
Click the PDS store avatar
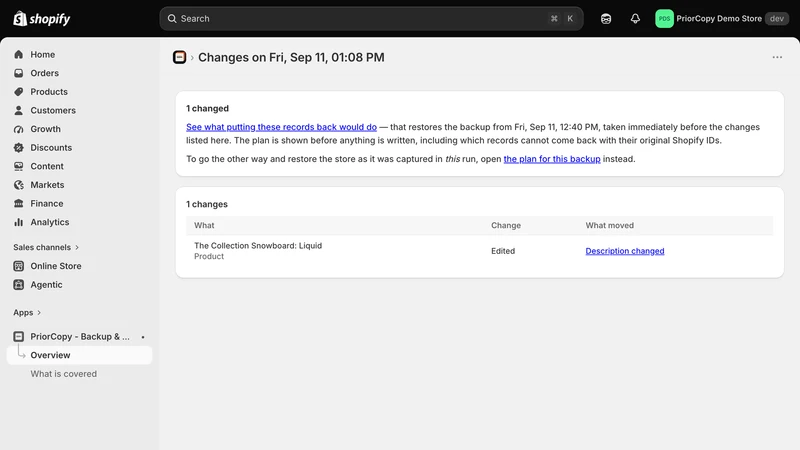pyautogui.click(x=664, y=19)
